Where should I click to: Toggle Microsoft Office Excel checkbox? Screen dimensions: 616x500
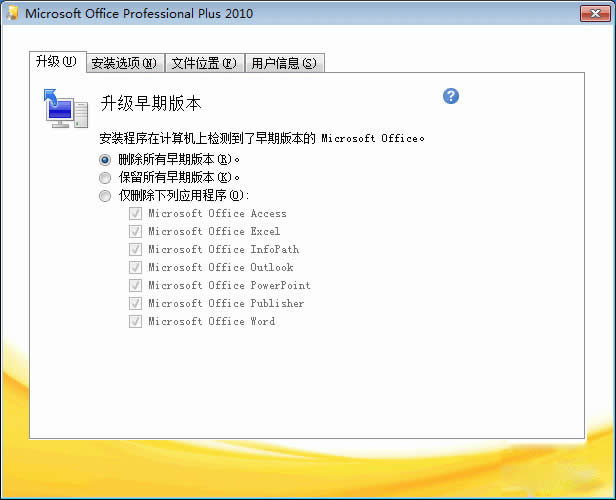[x=135, y=231]
